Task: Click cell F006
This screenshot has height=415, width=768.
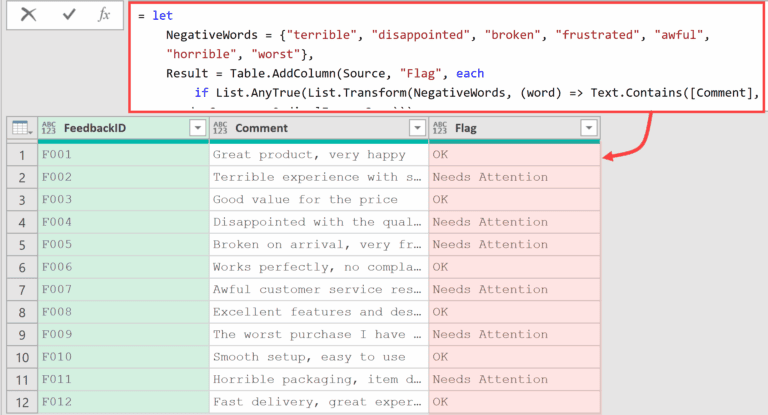Action: coord(123,268)
